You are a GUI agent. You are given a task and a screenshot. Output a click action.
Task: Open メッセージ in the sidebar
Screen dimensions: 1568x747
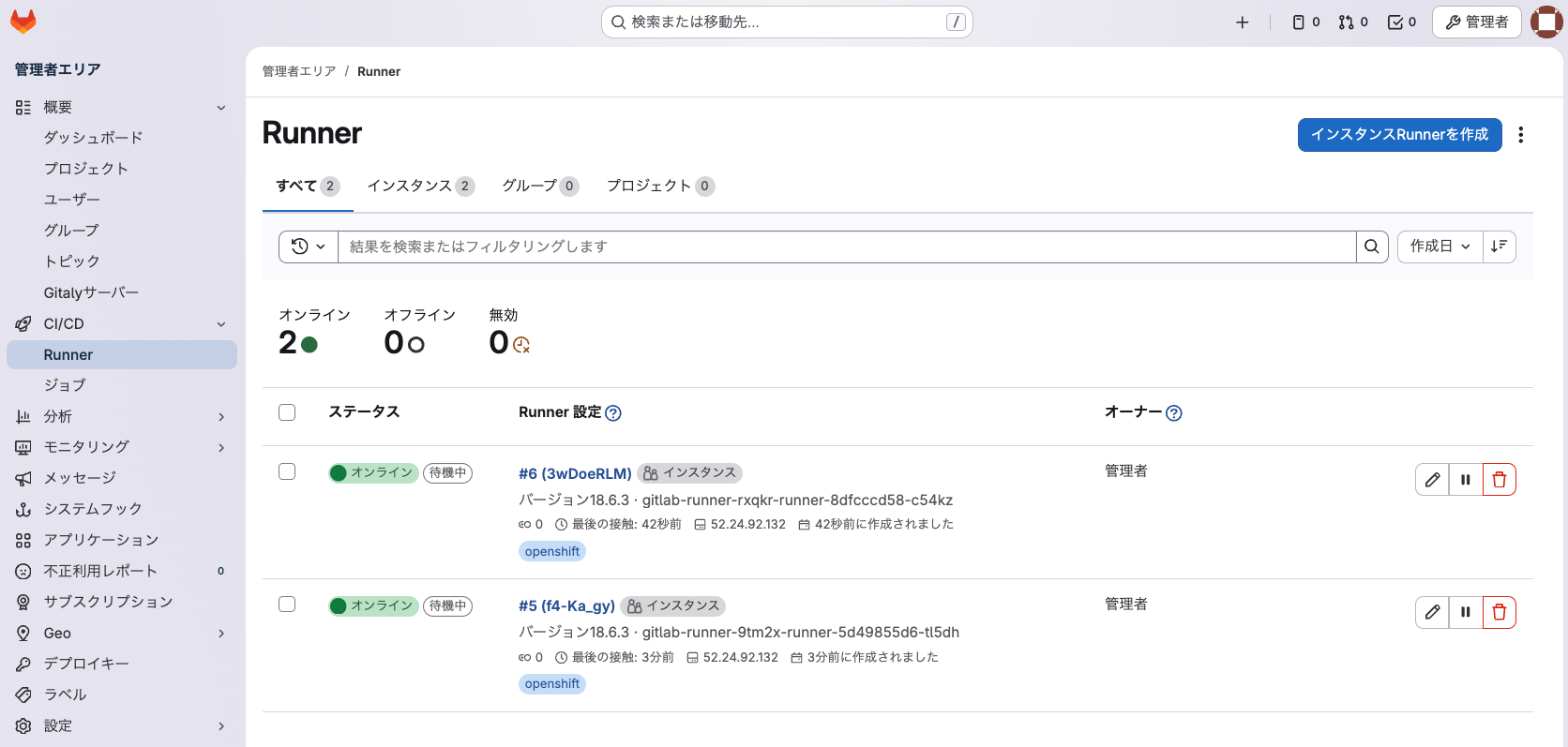[x=122, y=478]
